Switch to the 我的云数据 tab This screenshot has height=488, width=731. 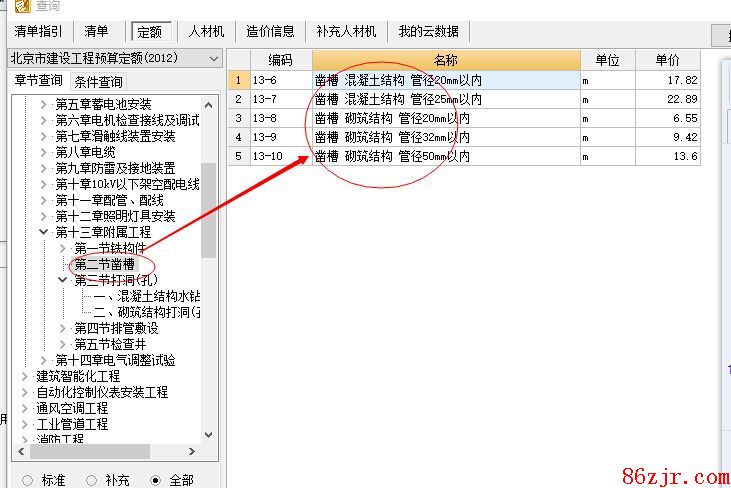pos(428,31)
